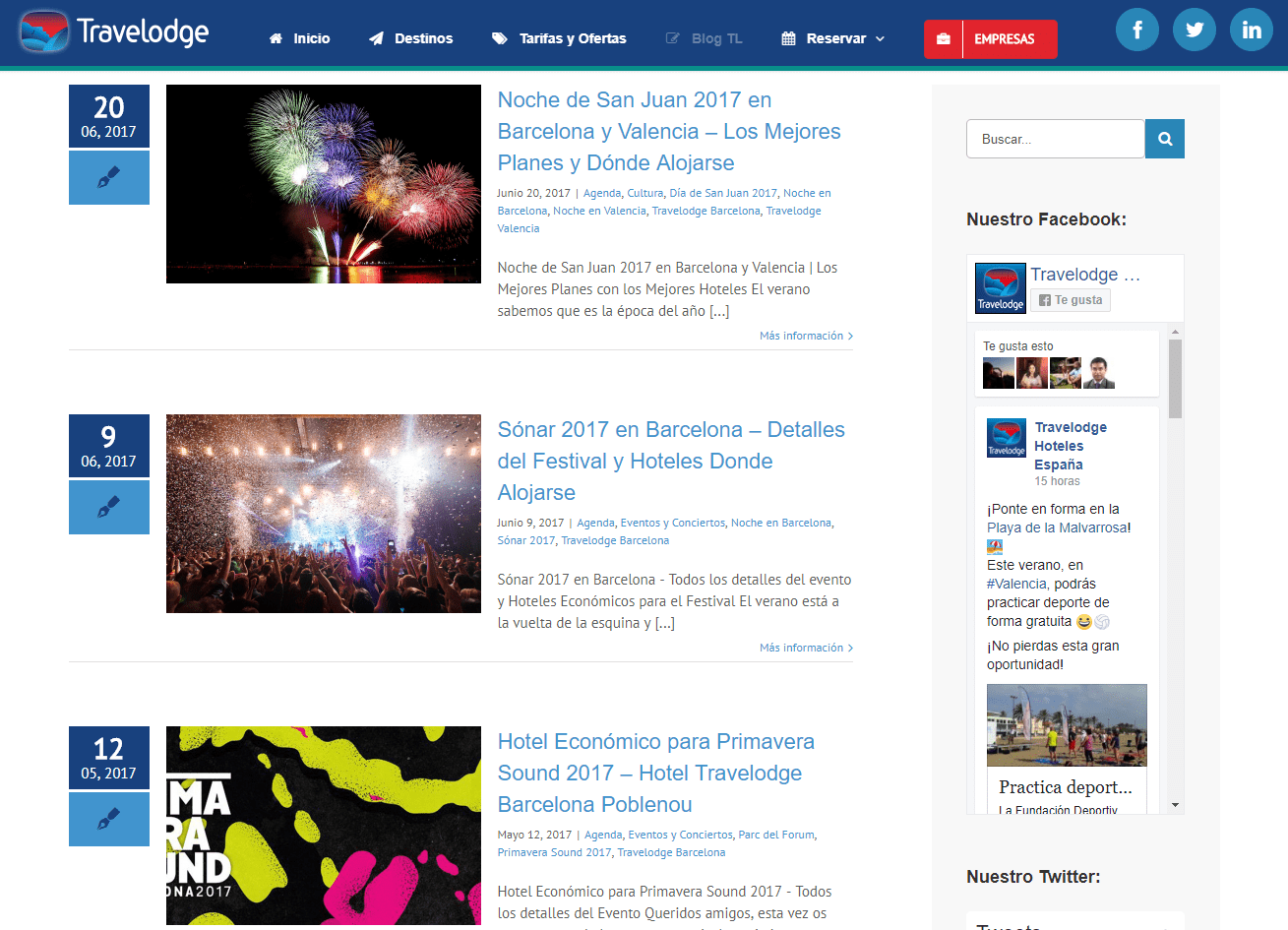Click the date box 9 06, 2017
The height and width of the screenshot is (930, 1288).
tap(109, 446)
